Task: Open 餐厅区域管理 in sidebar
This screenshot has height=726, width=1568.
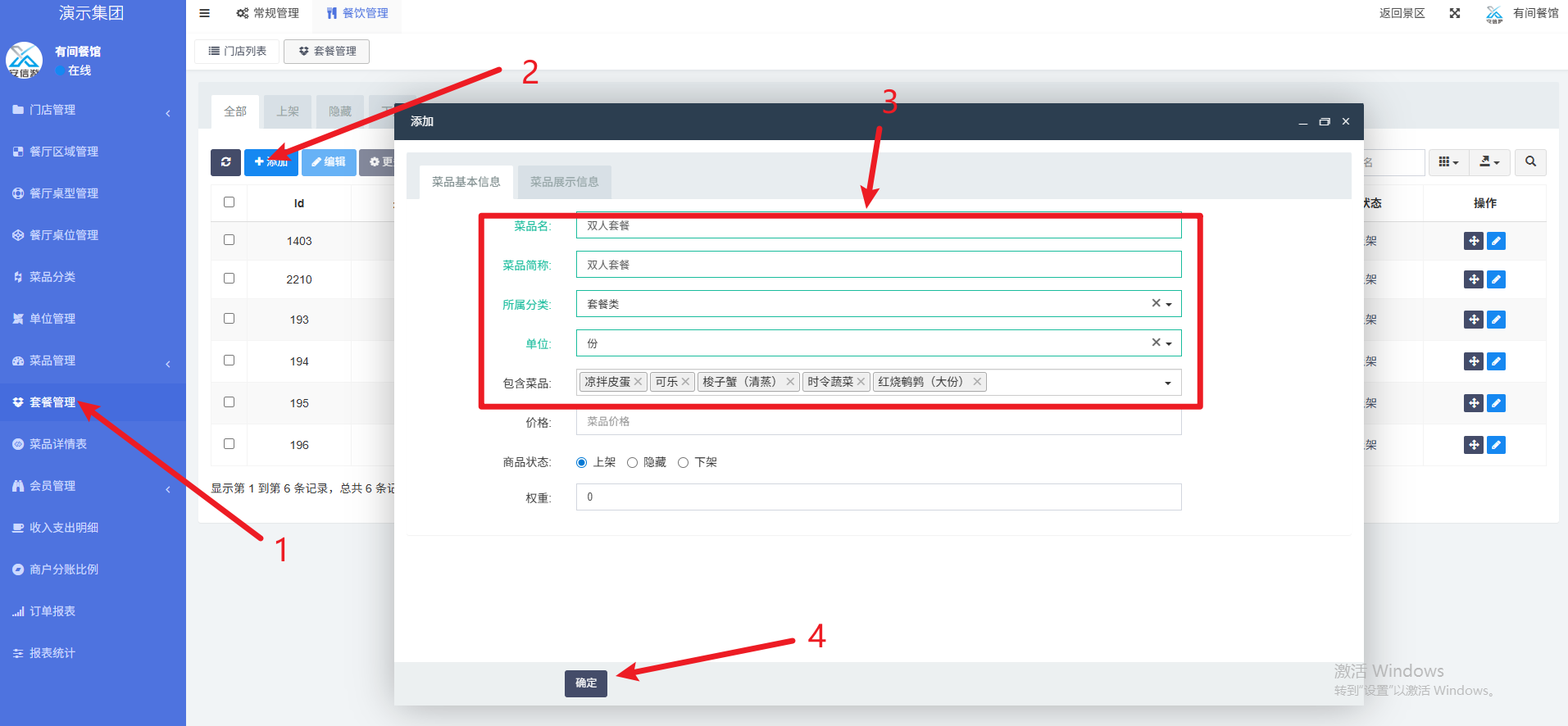Action: point(93,152)
